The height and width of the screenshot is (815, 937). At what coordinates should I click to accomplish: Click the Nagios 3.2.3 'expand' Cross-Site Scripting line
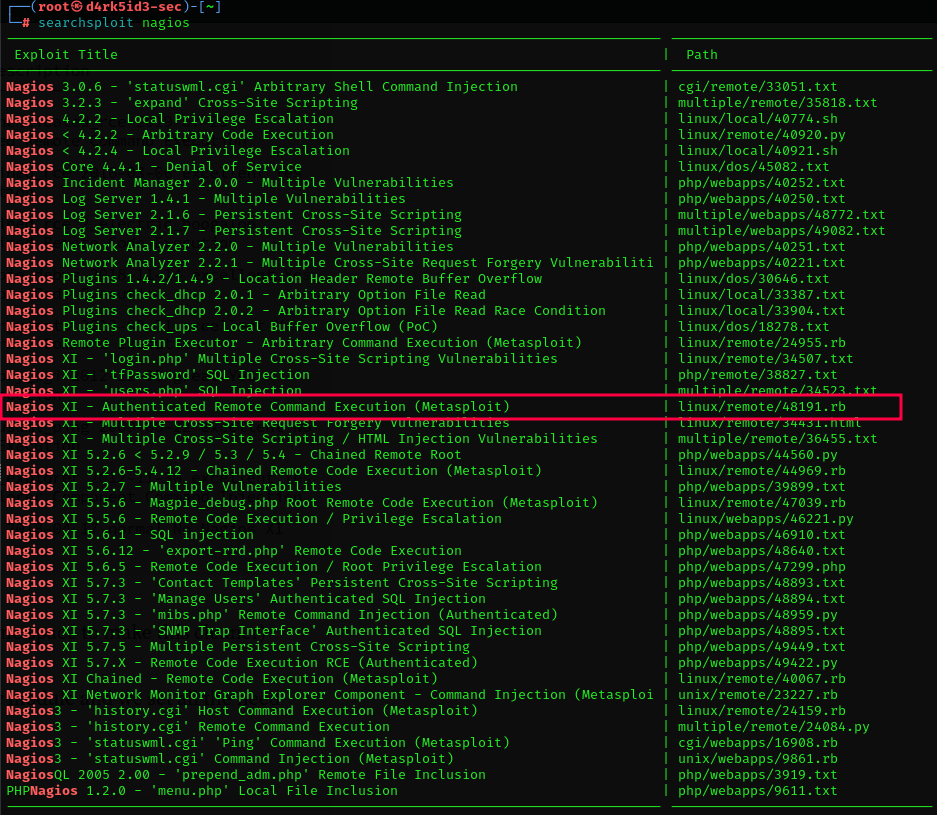pos(182,103)
